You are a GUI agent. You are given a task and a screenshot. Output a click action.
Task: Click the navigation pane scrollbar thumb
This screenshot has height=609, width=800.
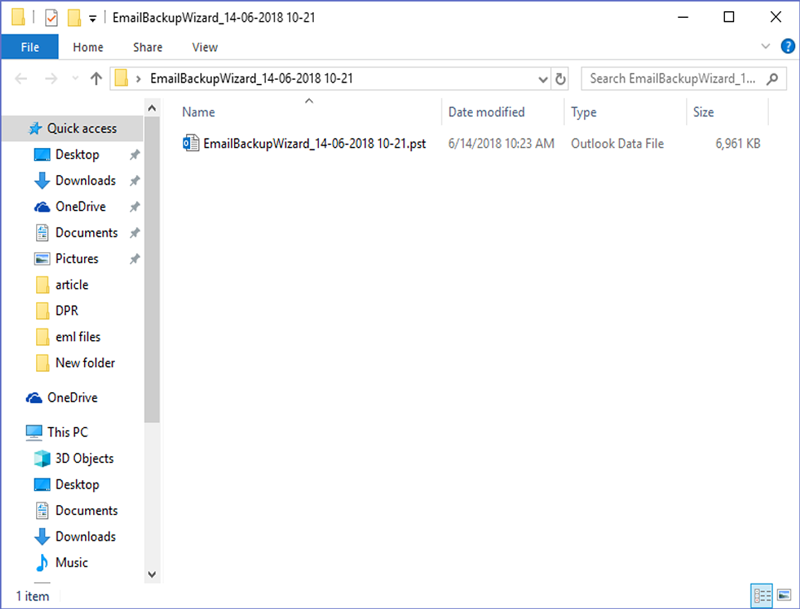[152, 270]
